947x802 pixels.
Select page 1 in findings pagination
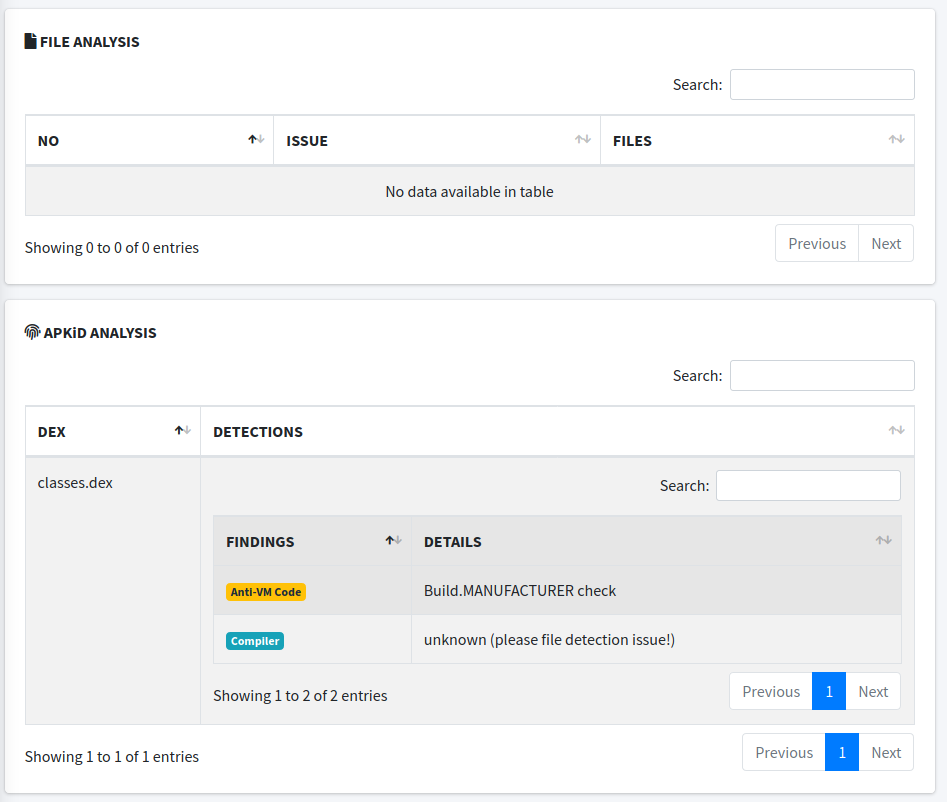829,692
